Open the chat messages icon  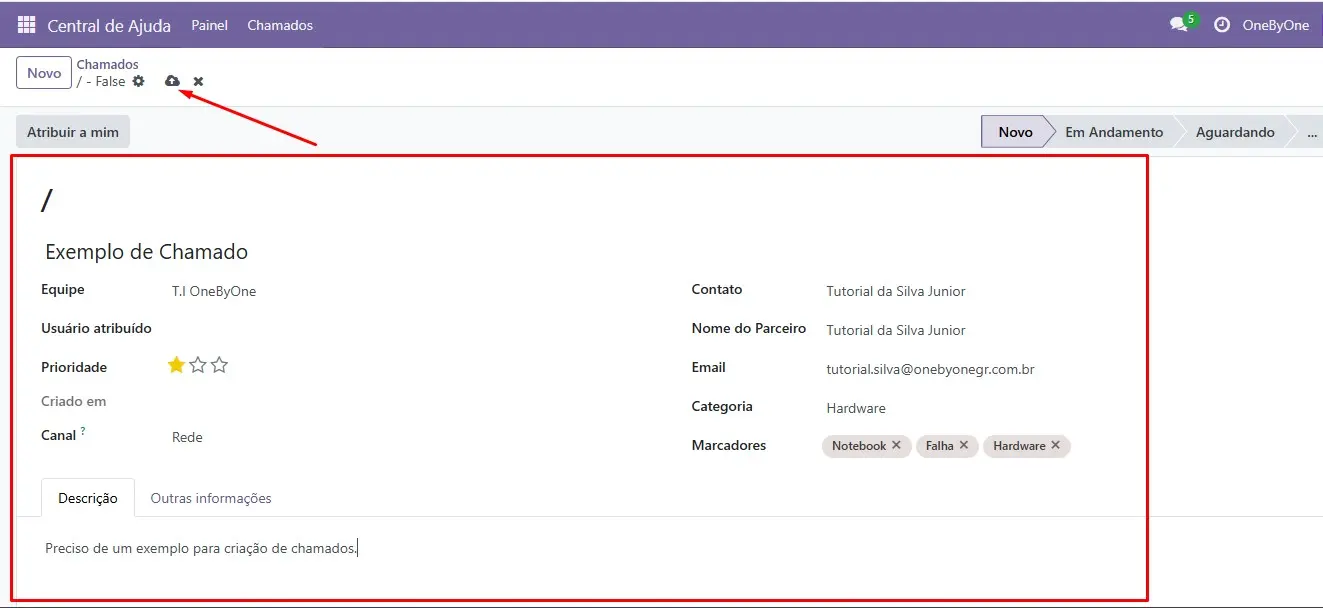click(1178, 25)
